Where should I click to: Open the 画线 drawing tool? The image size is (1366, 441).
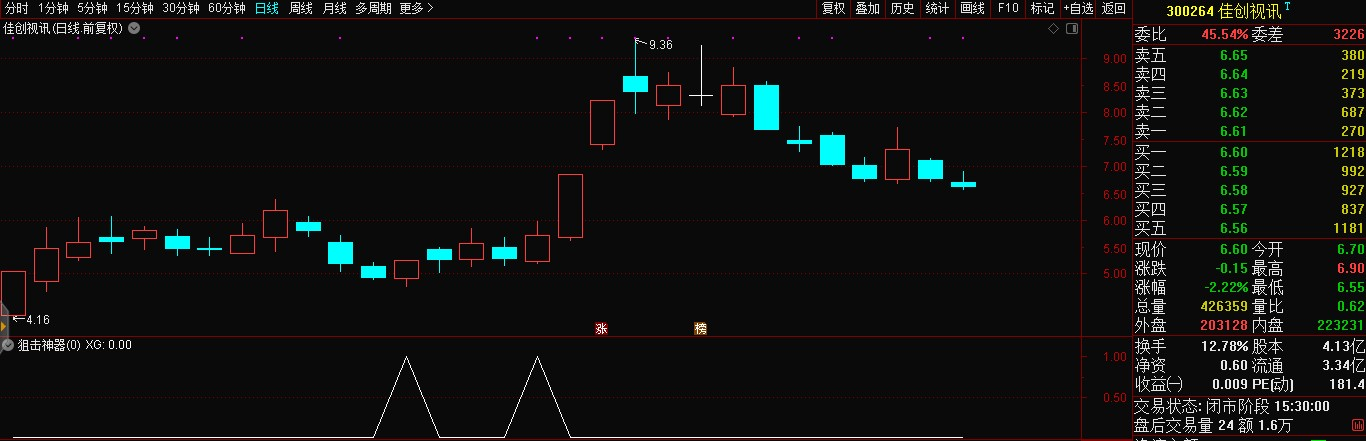pyautogui.click(x=972, y=8)
